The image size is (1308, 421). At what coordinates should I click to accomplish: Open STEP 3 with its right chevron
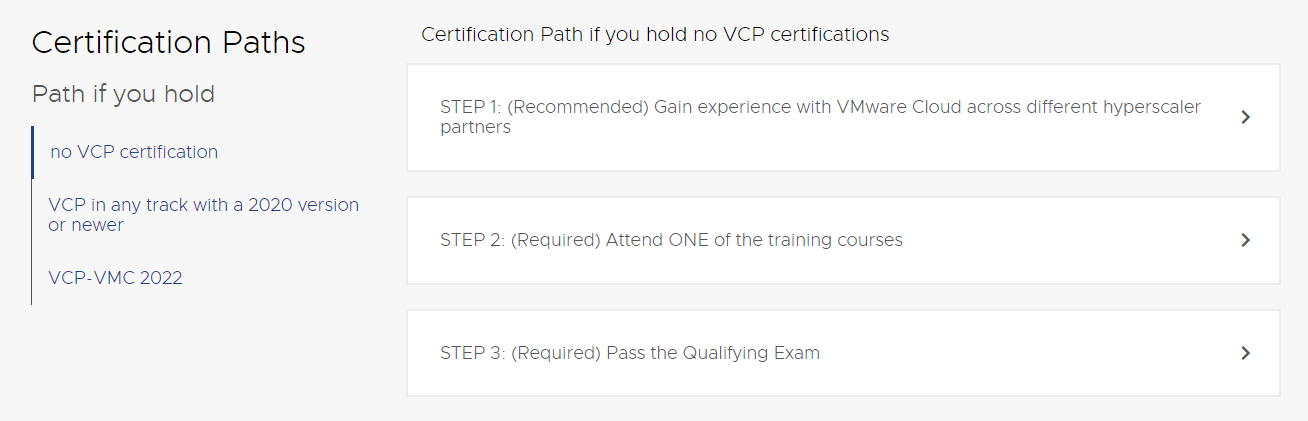point(1245,353)
